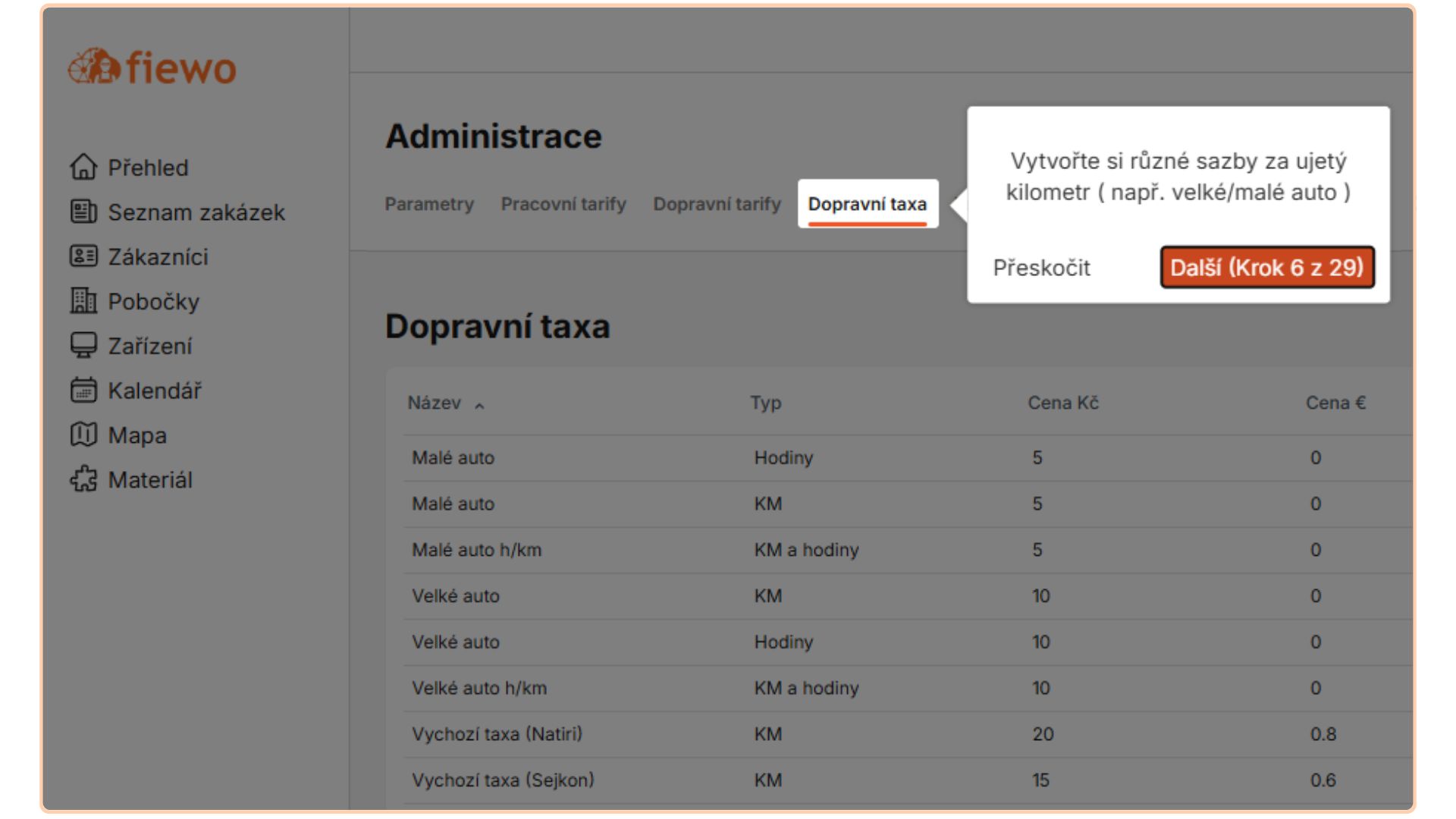Click the Cena Kč column header
1456x819 pixels.
point(1062,403)
